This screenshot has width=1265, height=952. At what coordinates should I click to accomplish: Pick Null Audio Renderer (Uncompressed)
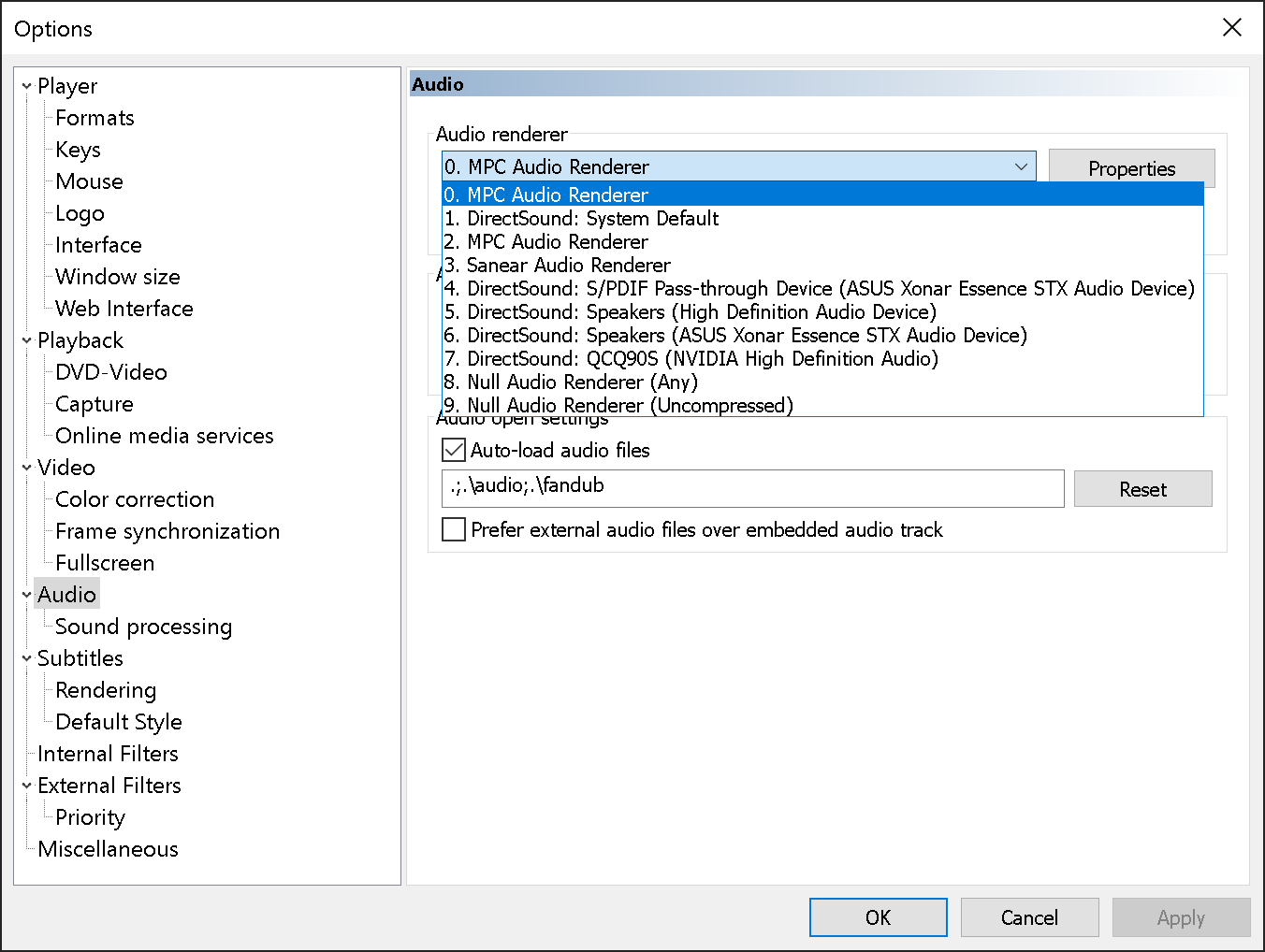pyautogui.click(x=822, y=405)
